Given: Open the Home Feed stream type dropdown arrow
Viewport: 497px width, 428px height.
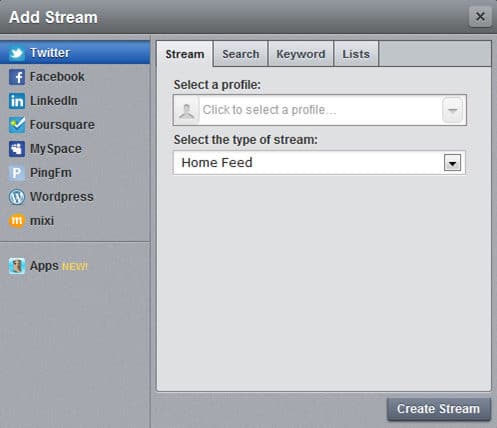Looking at the screenshot, I should coord(452,163).
